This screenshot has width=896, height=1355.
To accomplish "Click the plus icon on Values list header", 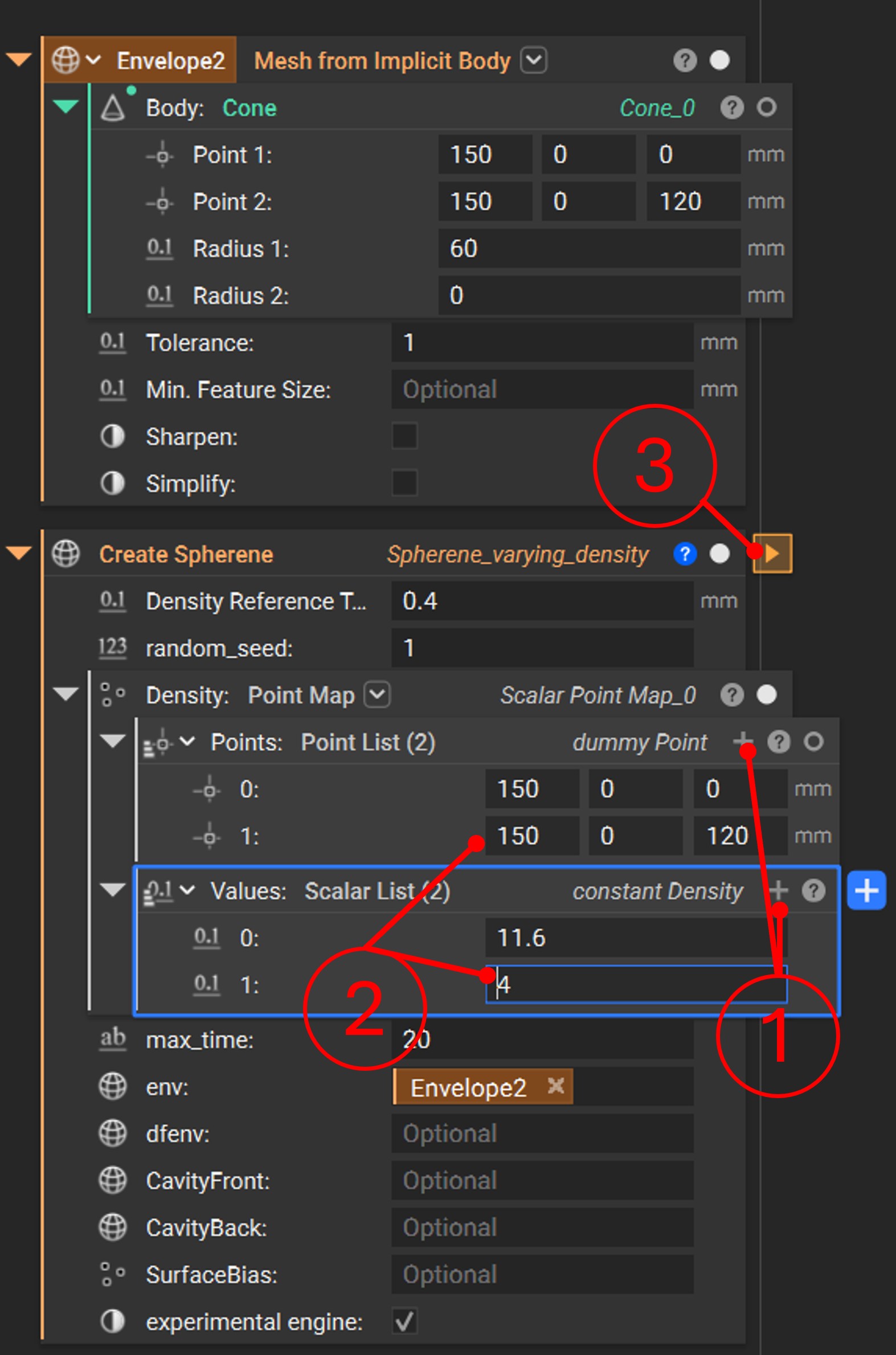I will (778, 890).
